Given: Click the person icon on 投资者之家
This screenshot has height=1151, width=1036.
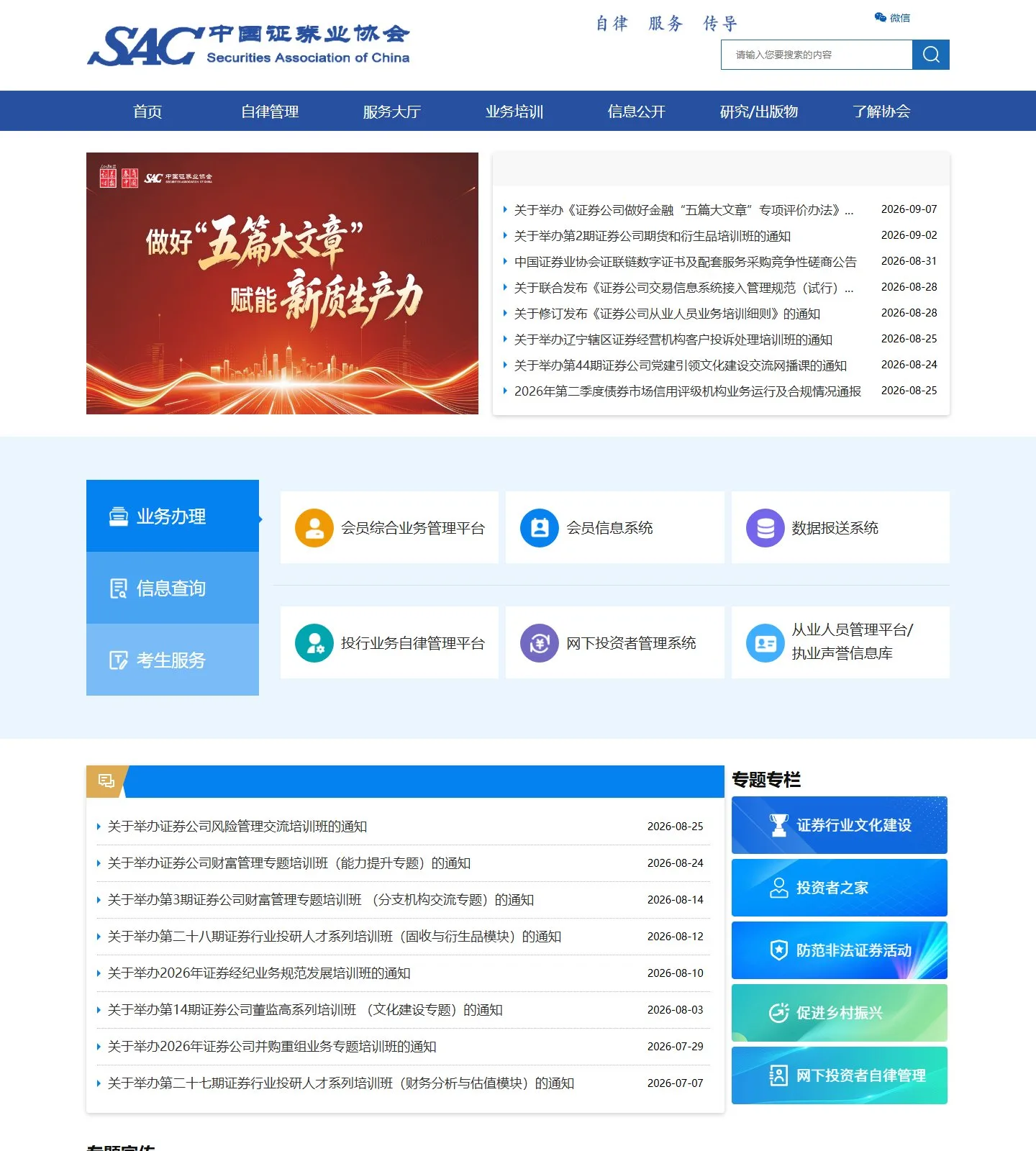Looking at the screenshot, I should tap(778, 888).
